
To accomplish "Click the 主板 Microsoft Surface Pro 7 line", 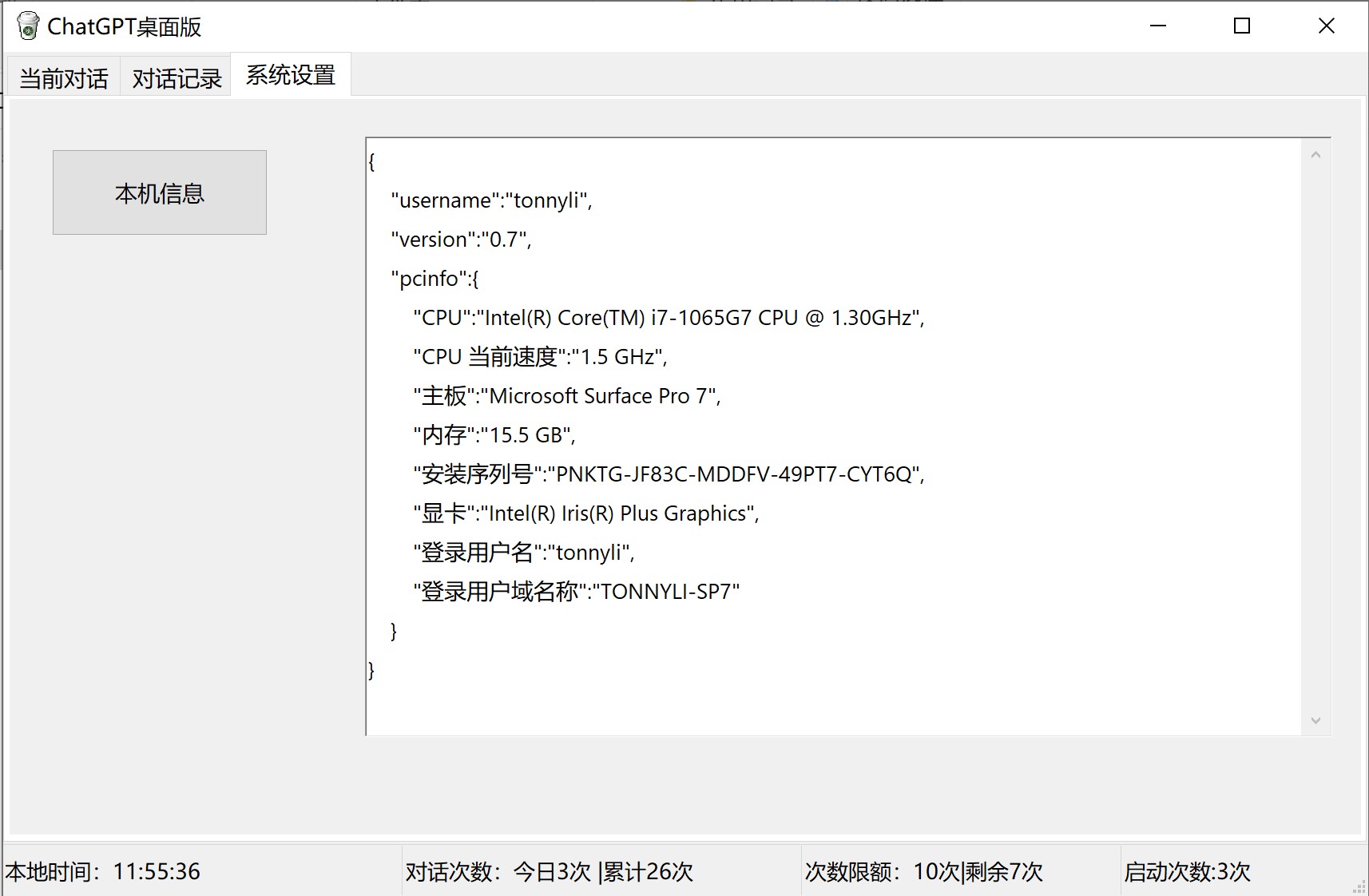I will (567, 396).
